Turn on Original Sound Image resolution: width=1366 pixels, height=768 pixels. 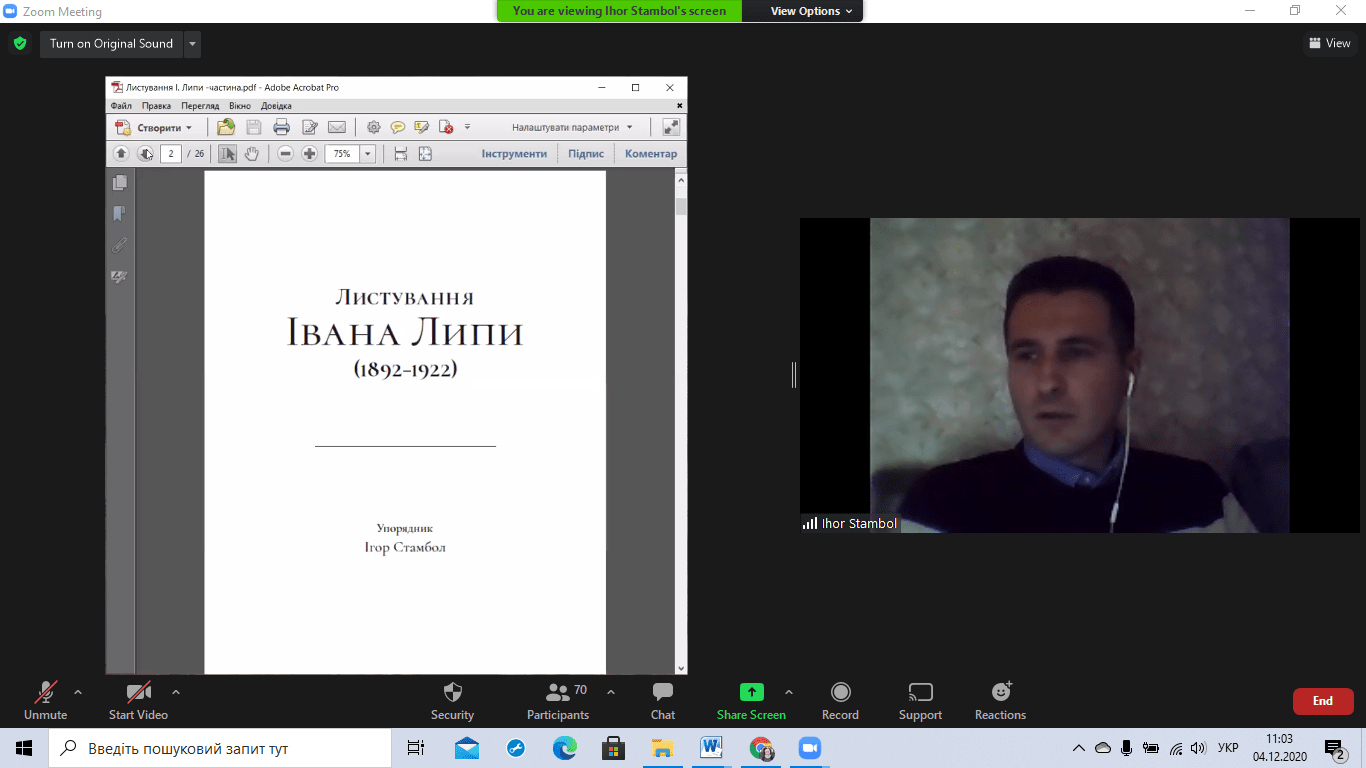coord(111,44)
